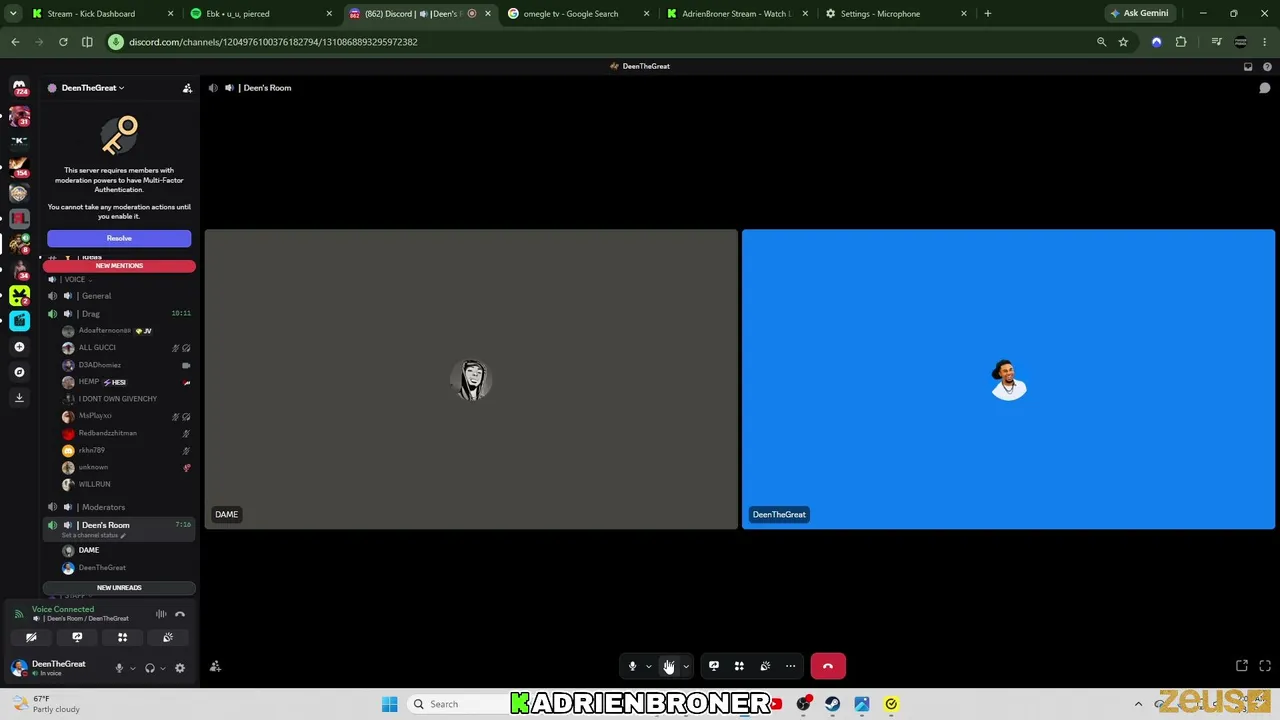
Task: Bookmark this page with the star icon
Action: pyautogui.click(x=1123, y=42)
